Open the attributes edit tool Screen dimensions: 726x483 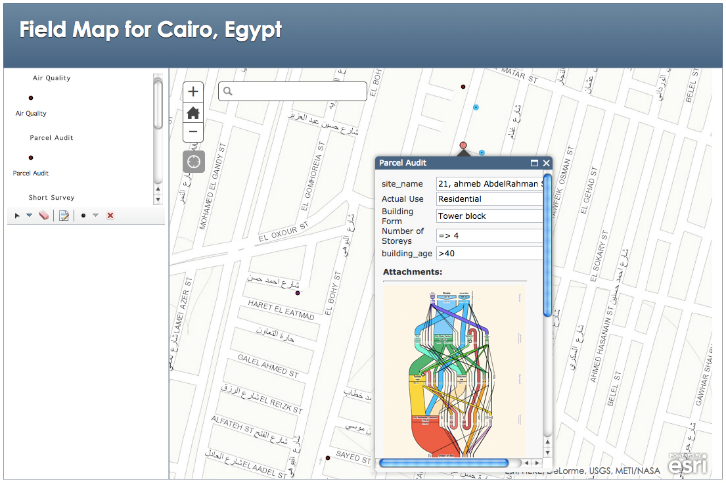tap(63, 215)
